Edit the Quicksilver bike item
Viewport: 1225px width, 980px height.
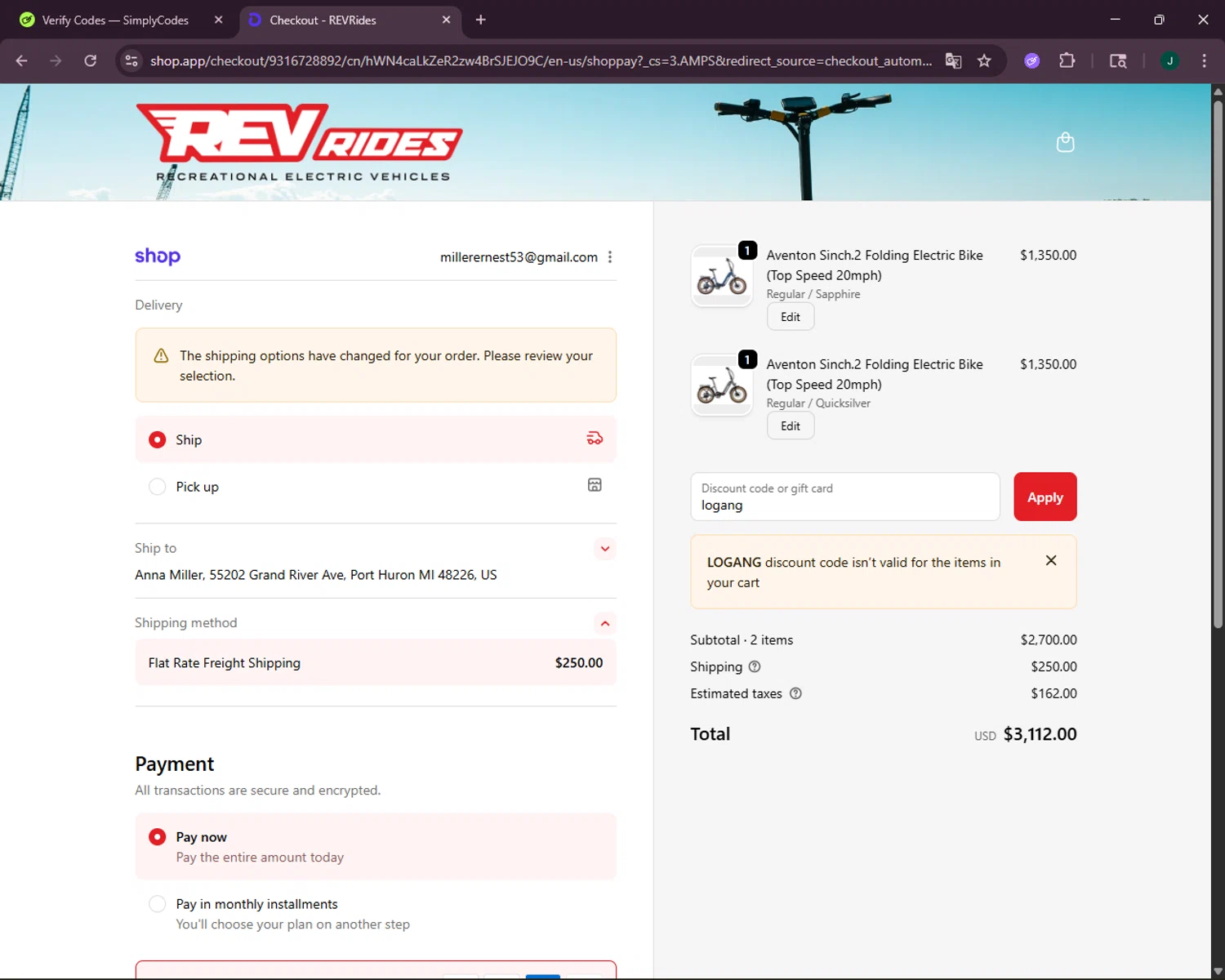(791, 426)
